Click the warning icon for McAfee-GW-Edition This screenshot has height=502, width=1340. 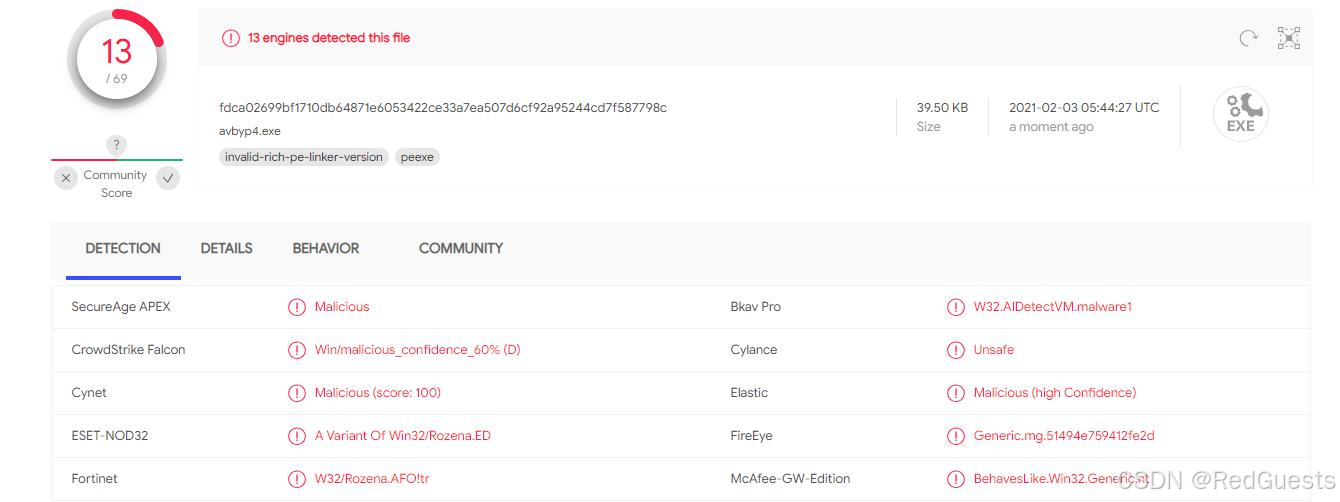pos(956,479)
